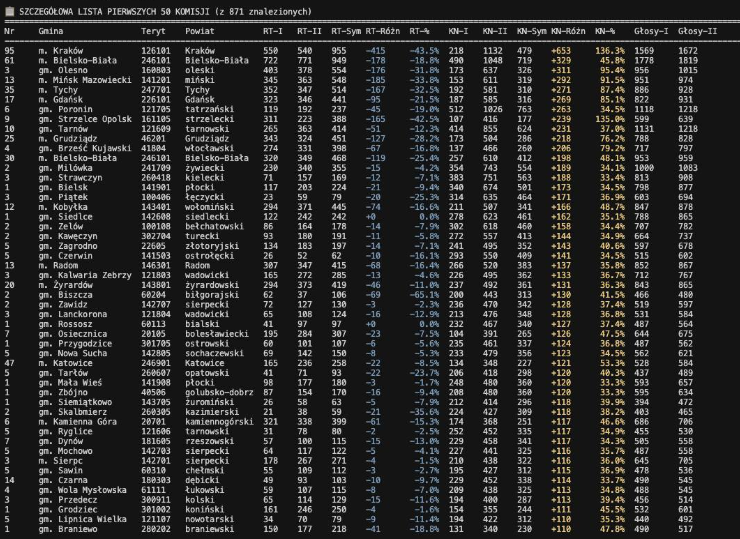Select 'gm. Siemiątkowo' gmina entry

pyautogui.click(x=75, y=402)
